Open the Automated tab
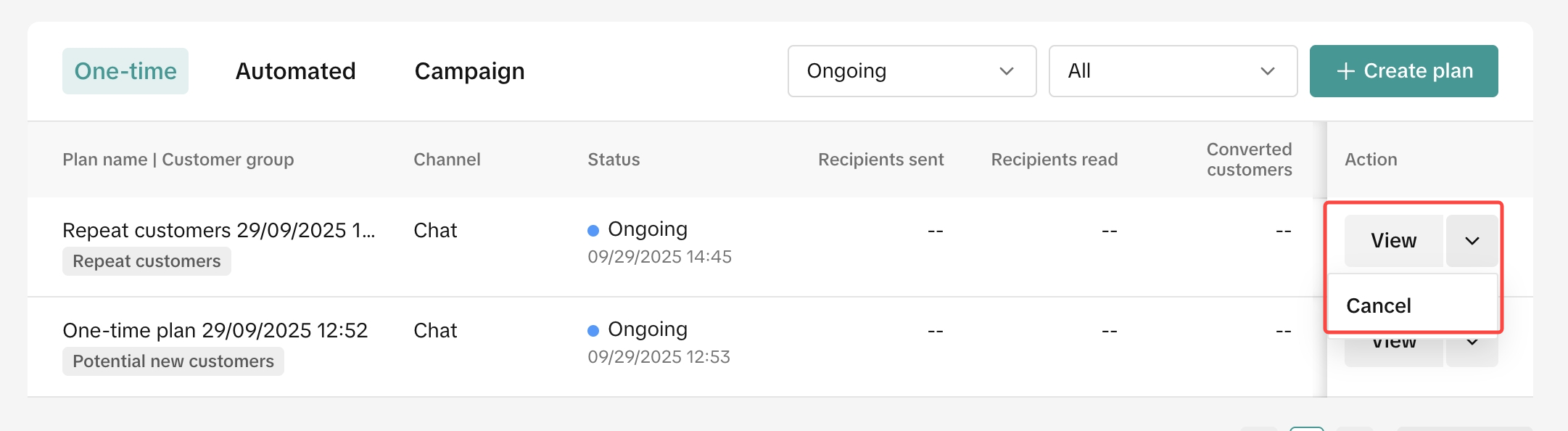 295,71
